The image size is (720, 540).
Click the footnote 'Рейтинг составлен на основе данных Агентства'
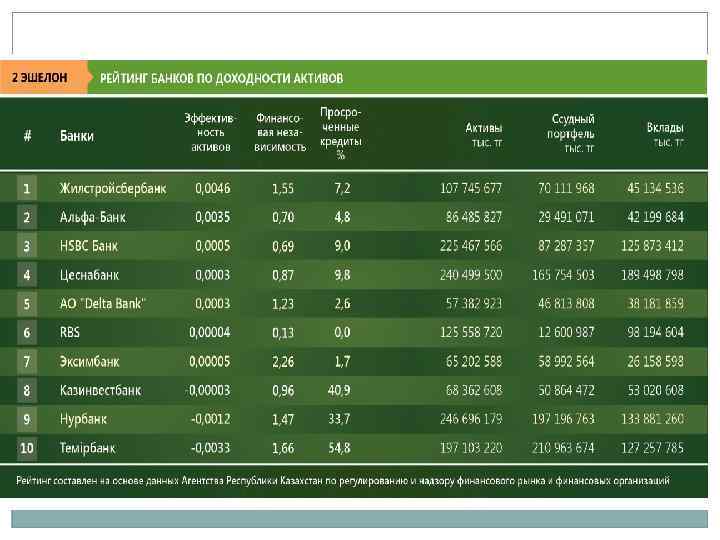120,481
